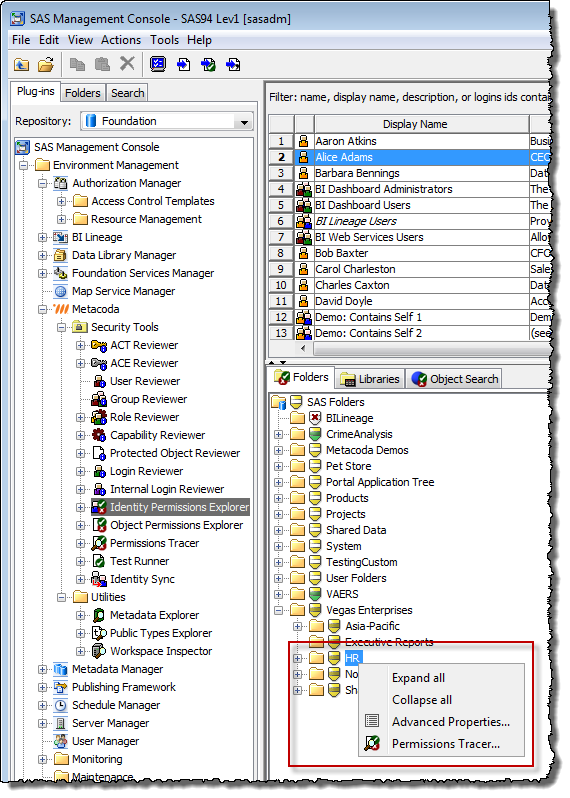Click the BI Lineage plug-in icon
The width and height of the screenshot is (570, 798).
pos(61,237)
